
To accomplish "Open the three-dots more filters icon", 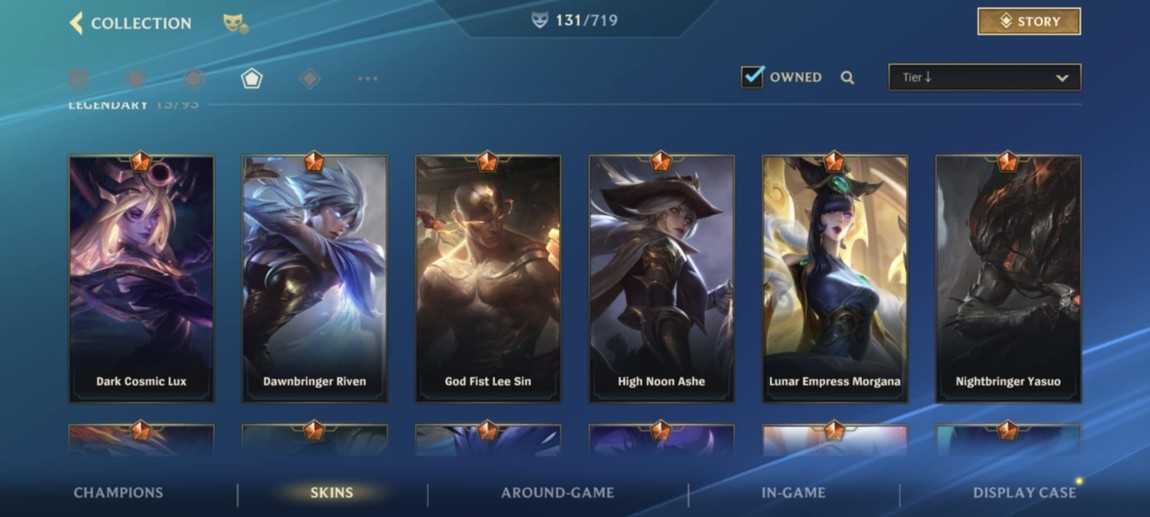I will tap(367, 78).
